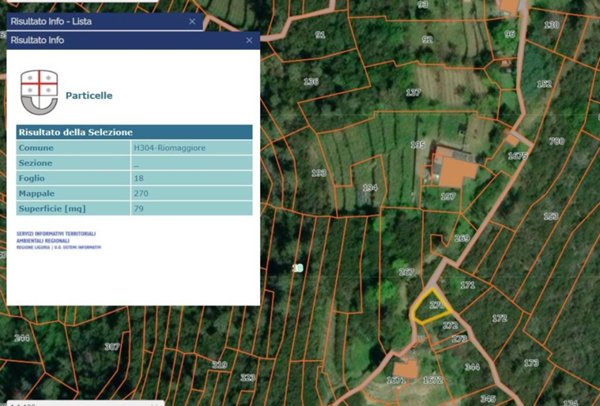Select parcel 227 on the map
The width and height of the screenshot is (600, 406).
coord(413,92)
